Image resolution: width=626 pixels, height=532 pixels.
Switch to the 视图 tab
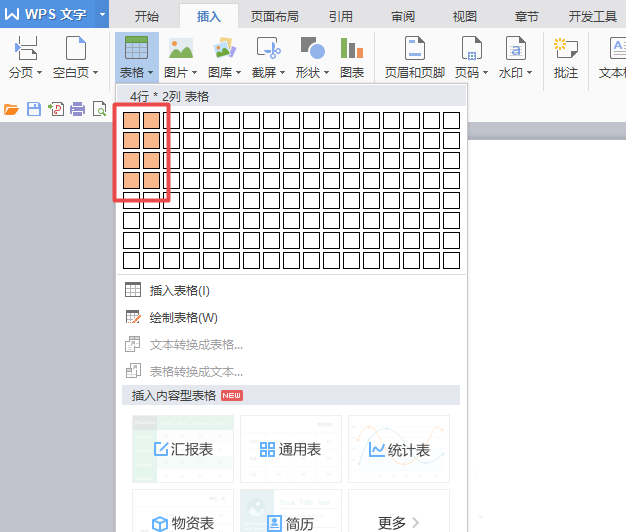(465, 16)
